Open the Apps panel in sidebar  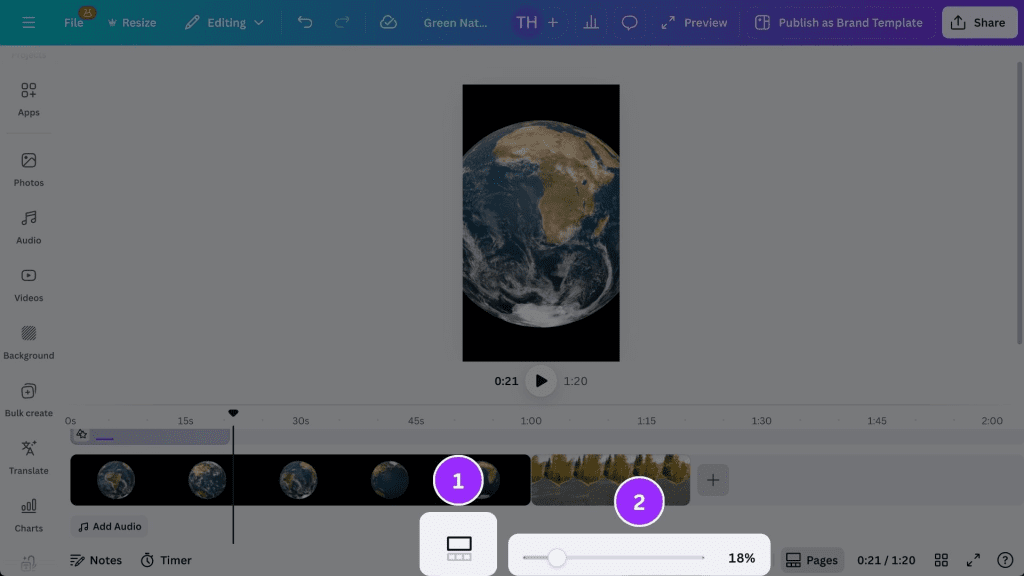pos(29,98)
